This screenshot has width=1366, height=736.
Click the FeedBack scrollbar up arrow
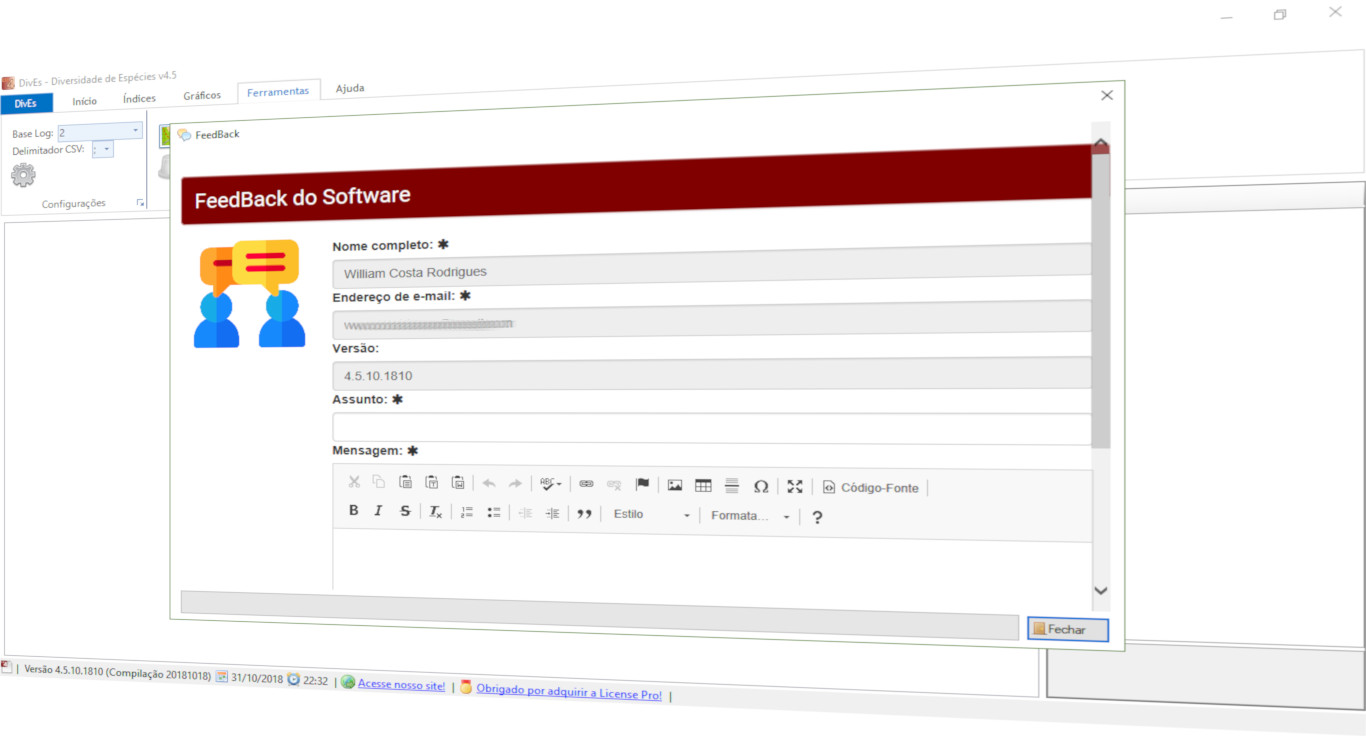pos(1101,145)
